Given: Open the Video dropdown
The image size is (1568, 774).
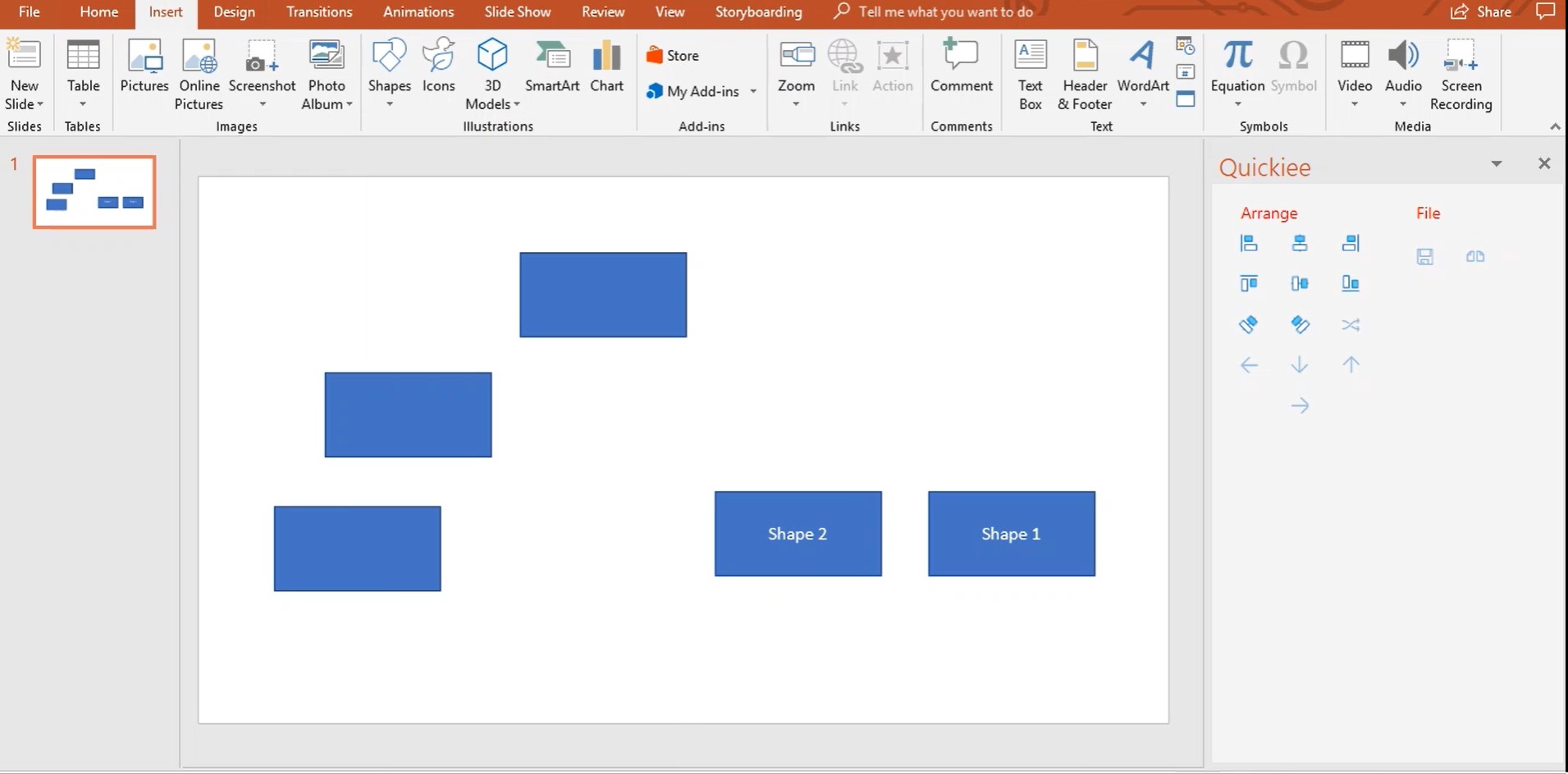Looking at the screenshot, I should [1355, 104].
